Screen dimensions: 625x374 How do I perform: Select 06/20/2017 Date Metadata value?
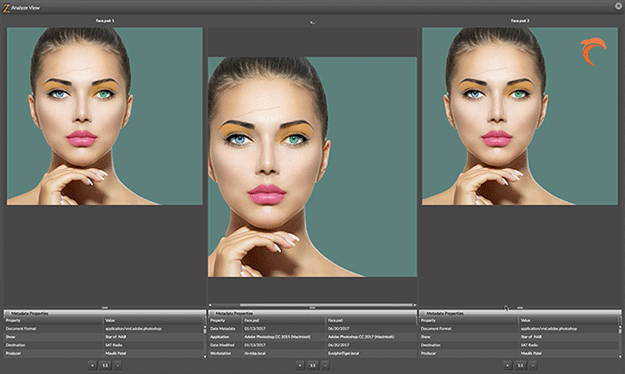tap(338, 329)
